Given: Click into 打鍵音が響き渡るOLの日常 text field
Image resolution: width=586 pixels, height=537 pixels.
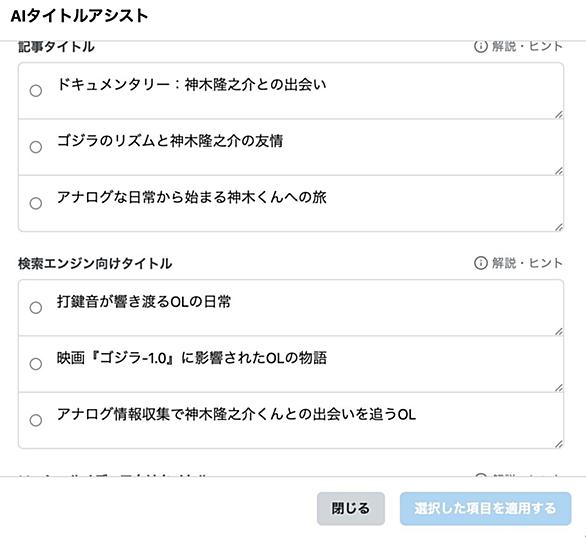Looking at the screenshot, I should tap(306, 308).
